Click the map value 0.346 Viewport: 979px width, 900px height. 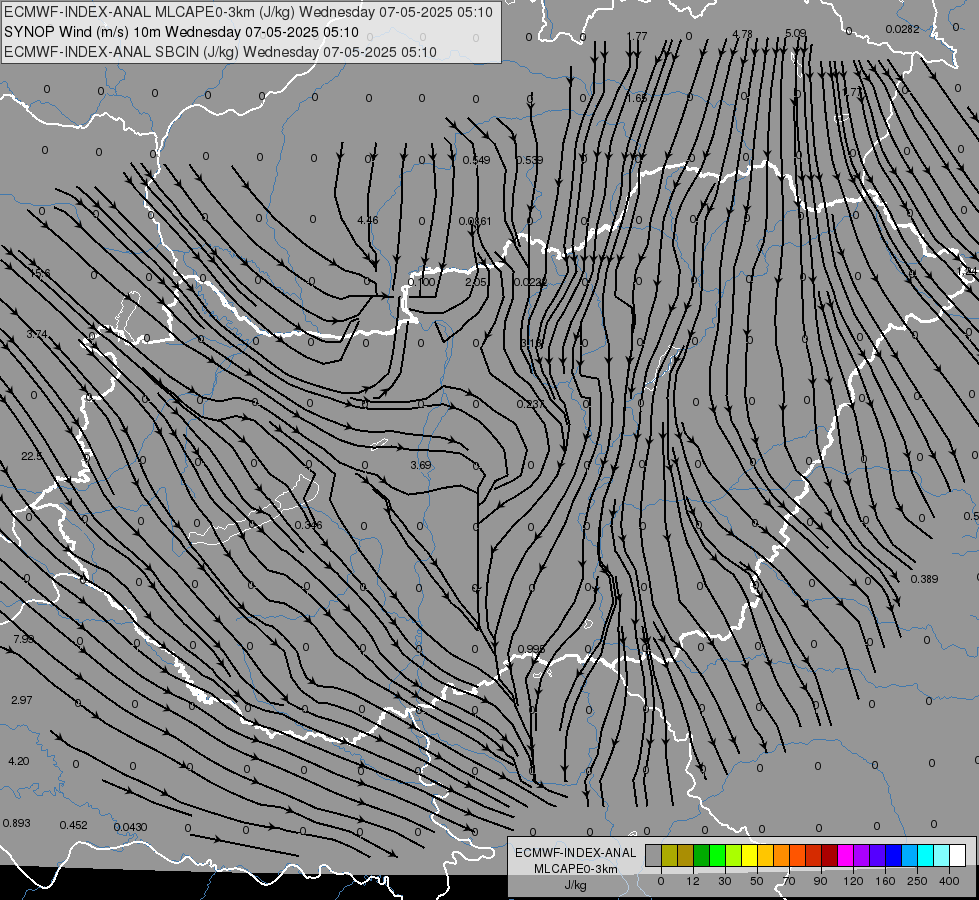pos(308,525)
